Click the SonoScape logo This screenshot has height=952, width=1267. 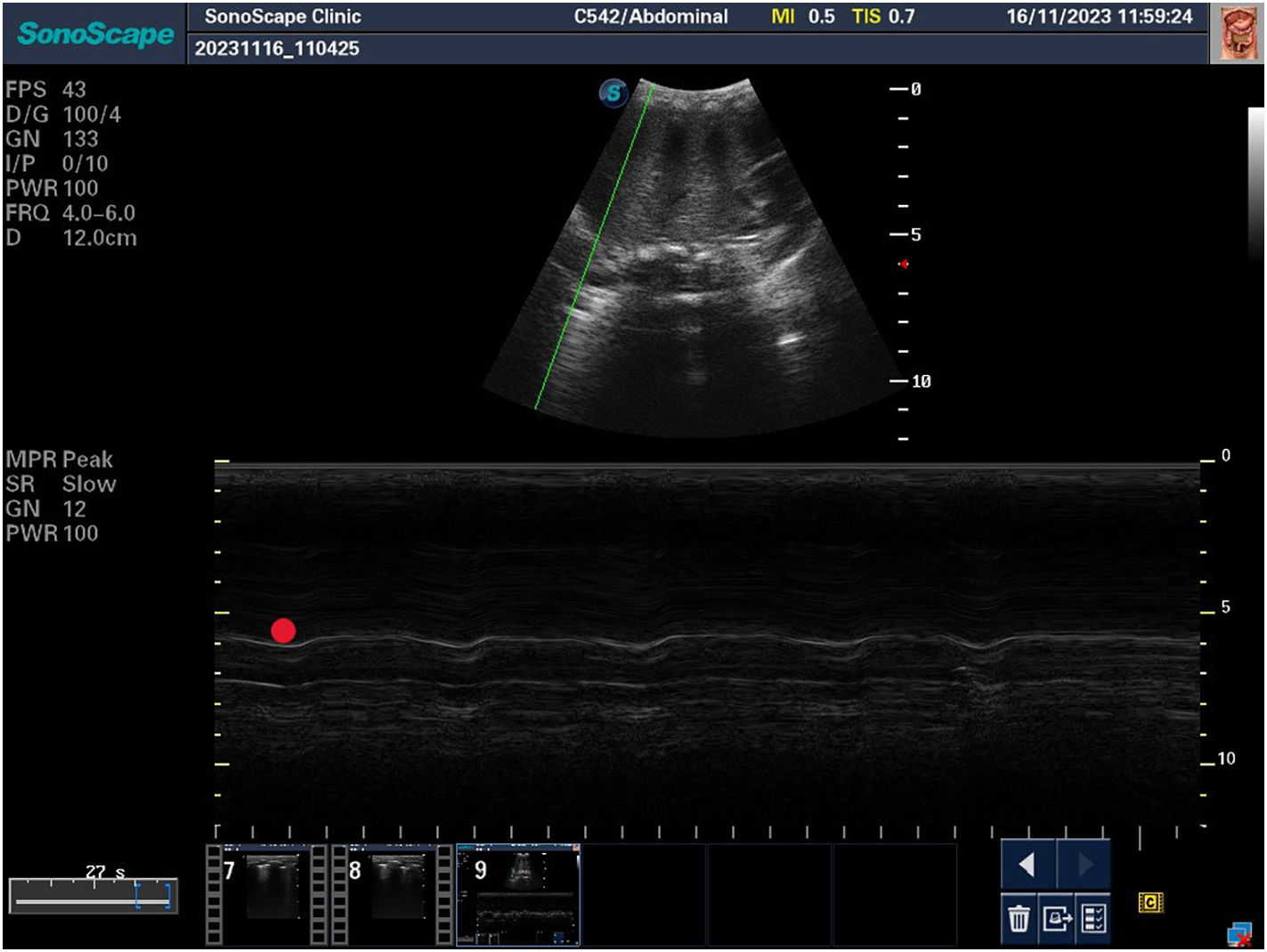click(95, 34)
